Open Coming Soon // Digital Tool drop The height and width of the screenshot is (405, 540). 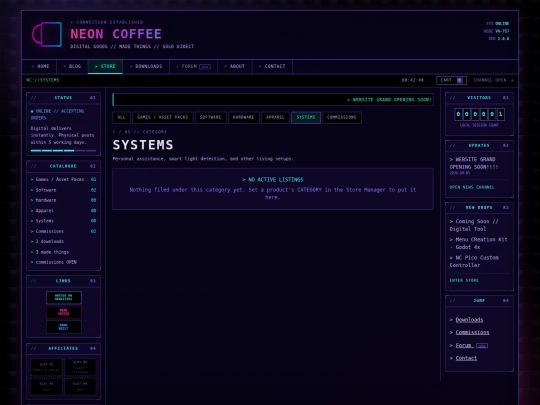pyautogui.click(x=474, y=225)
